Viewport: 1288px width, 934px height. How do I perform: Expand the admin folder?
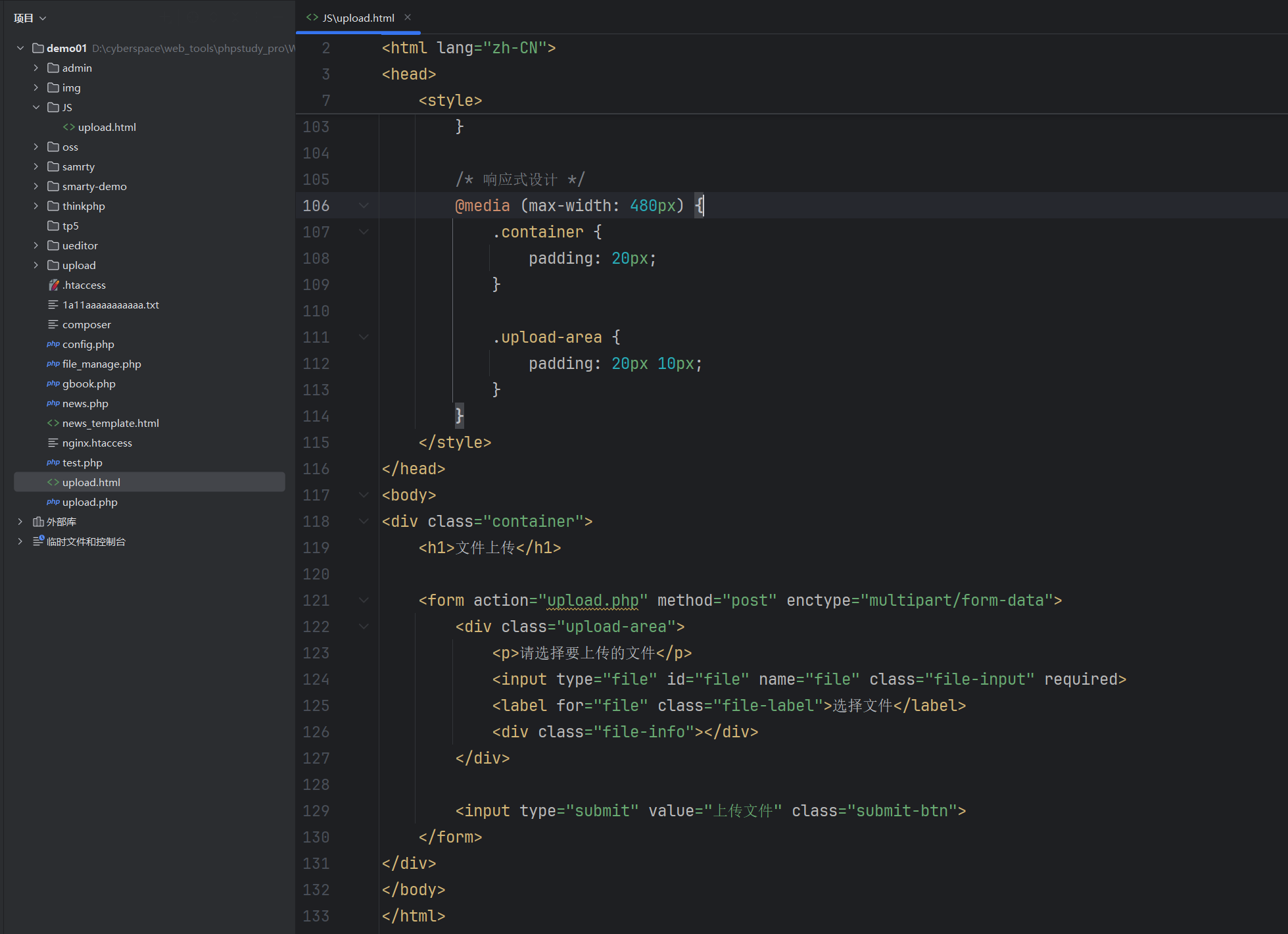point(36,68)
